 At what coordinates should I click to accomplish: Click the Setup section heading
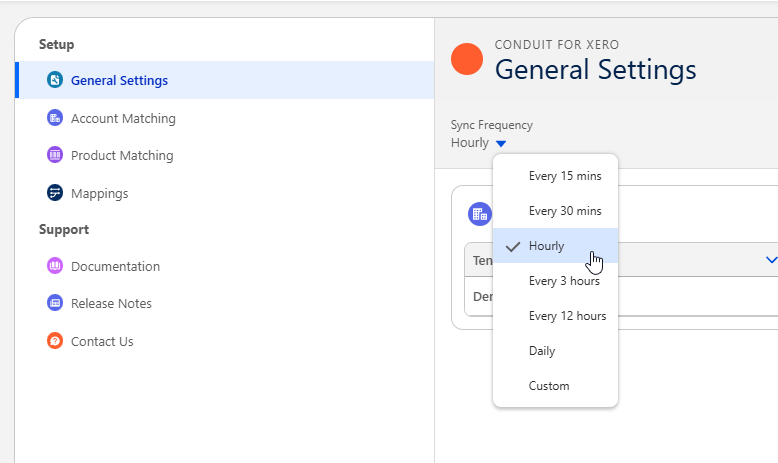point(57,44)
